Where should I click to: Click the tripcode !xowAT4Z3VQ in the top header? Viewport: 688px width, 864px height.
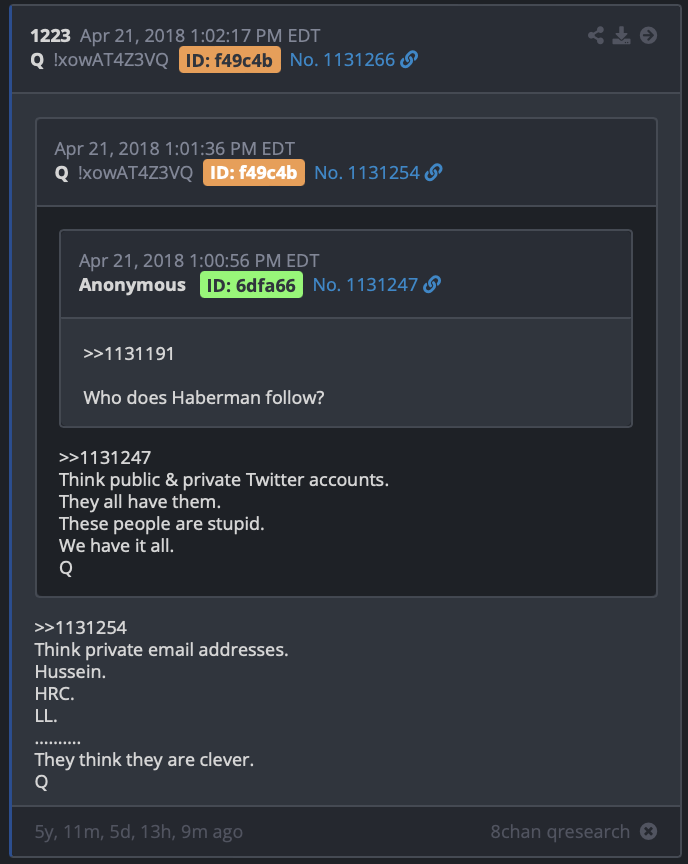[111, 60]
